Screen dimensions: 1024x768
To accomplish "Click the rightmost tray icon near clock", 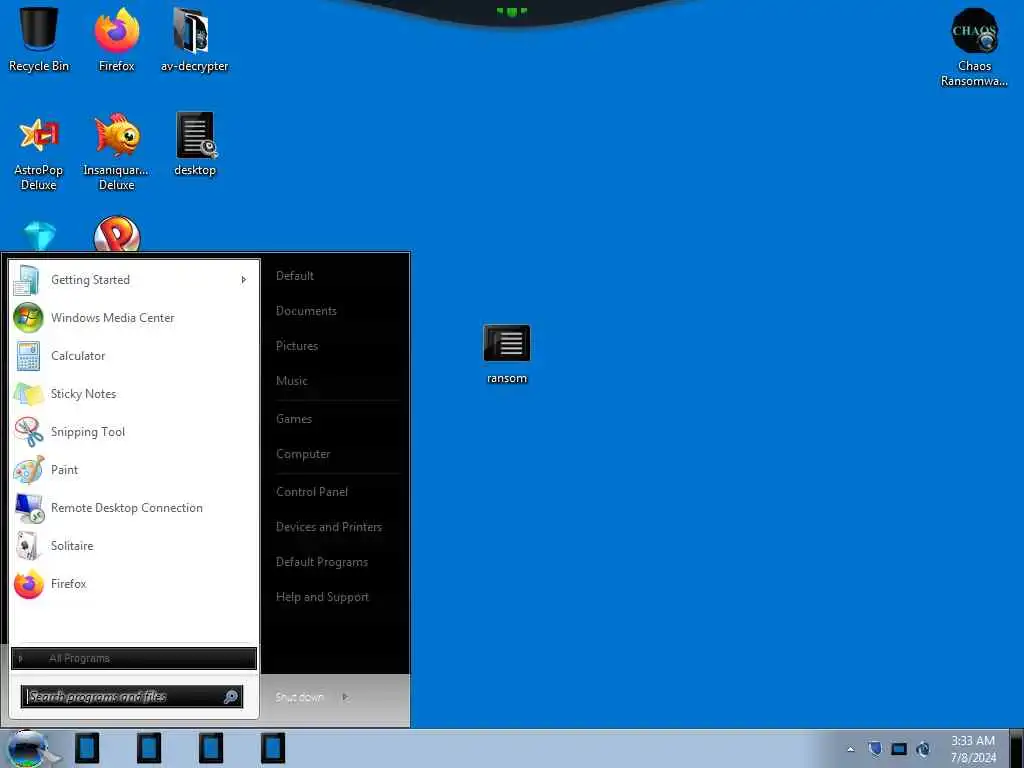I will click(x=923, y=749).
